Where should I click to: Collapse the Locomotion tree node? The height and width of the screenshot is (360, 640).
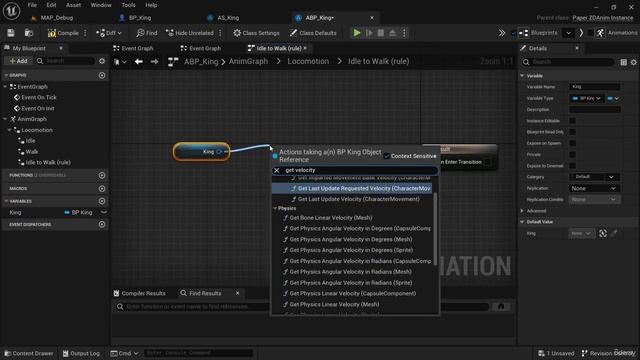coord(9,130)
